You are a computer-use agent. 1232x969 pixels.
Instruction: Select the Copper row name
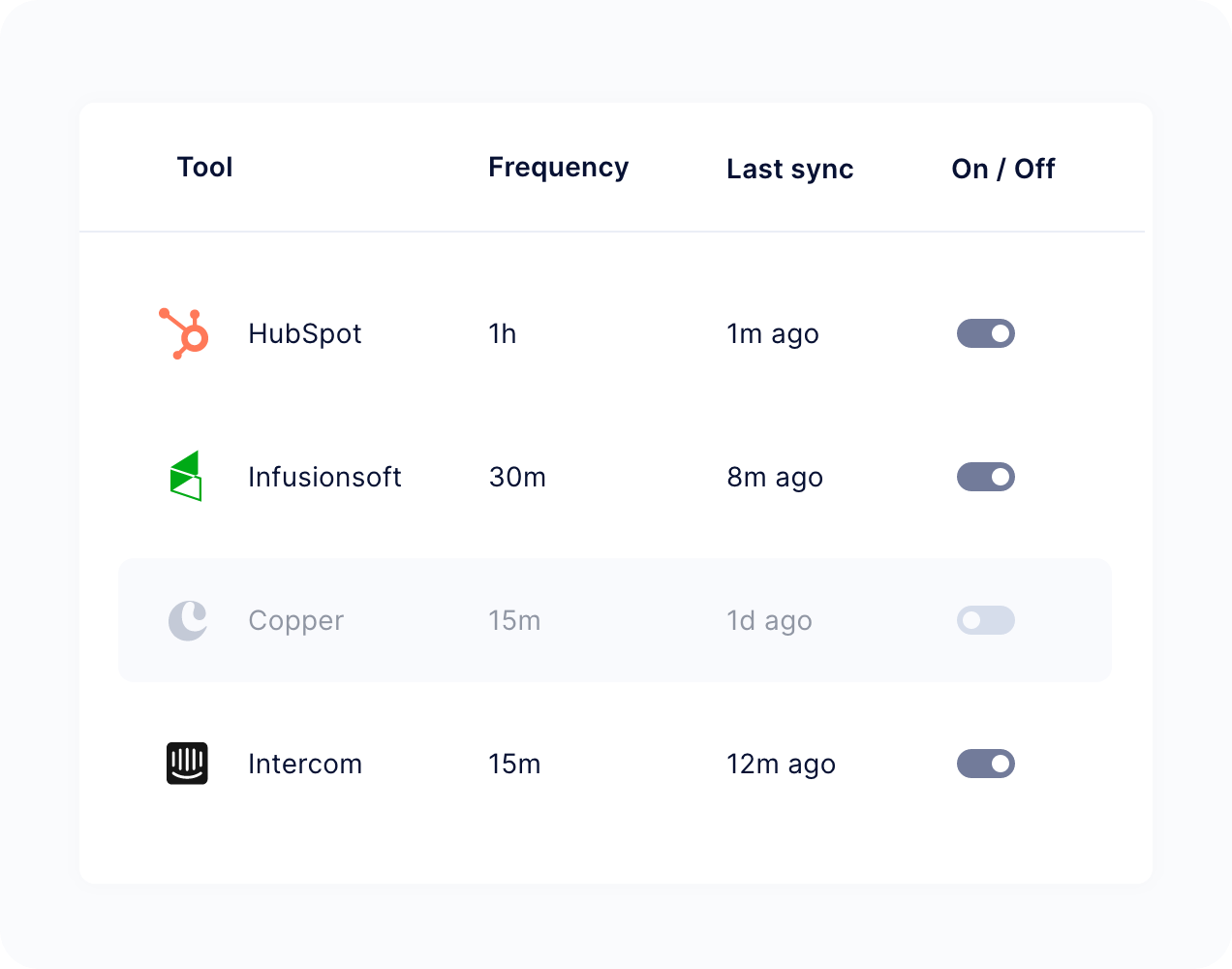pyautogui.click(x=295, y=620)
